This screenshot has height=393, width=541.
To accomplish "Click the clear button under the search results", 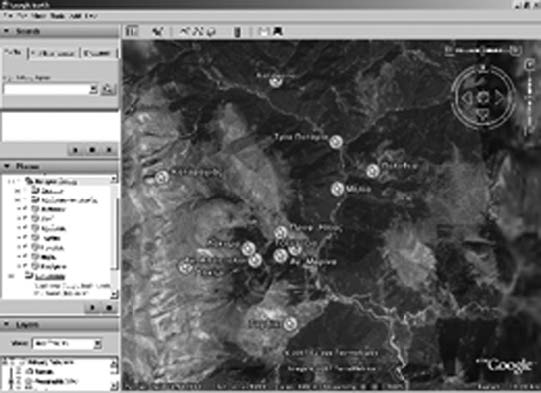I will pyautogui.click(x=109, y=150).
